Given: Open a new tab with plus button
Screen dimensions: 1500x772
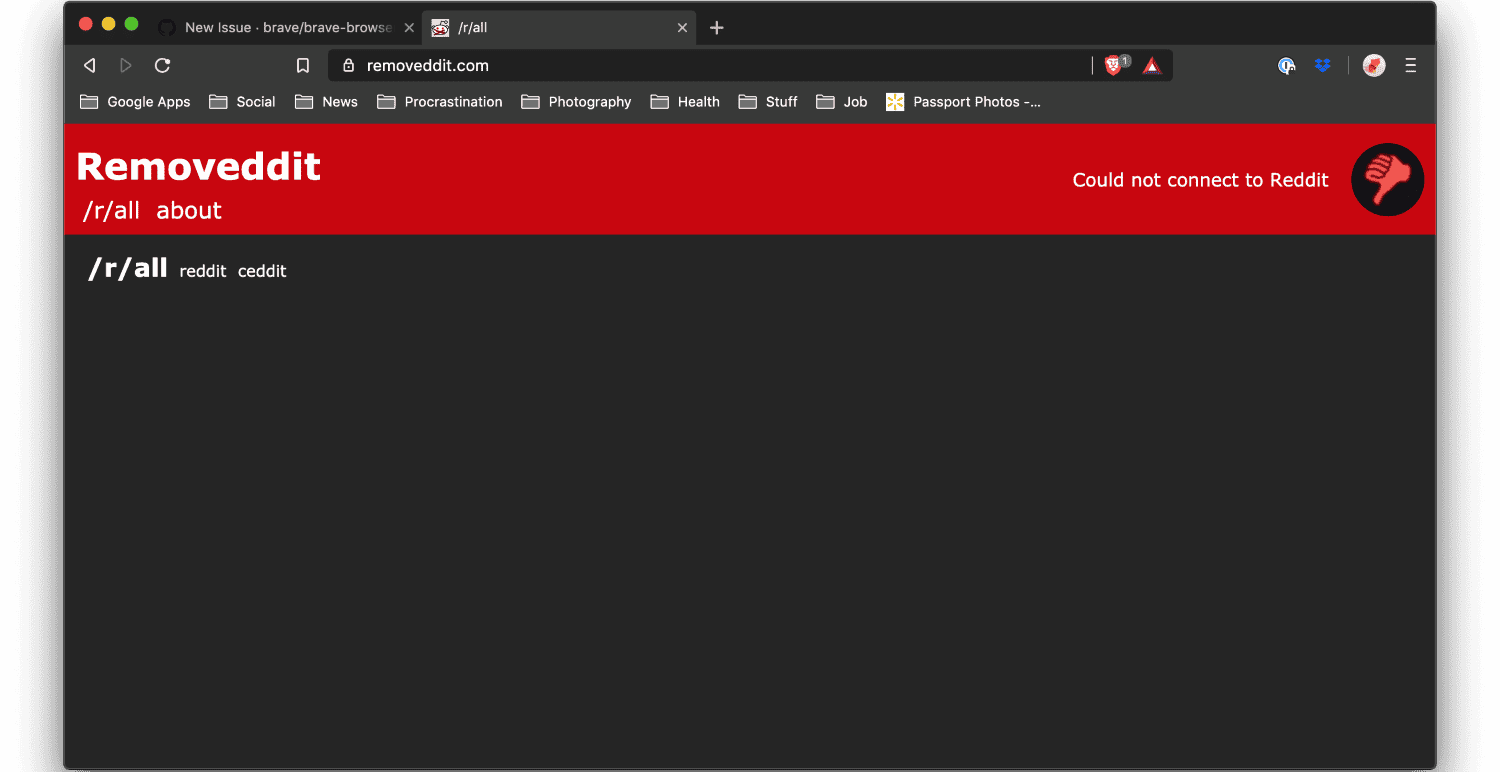Looking at the screenshot, I should 716,28.
